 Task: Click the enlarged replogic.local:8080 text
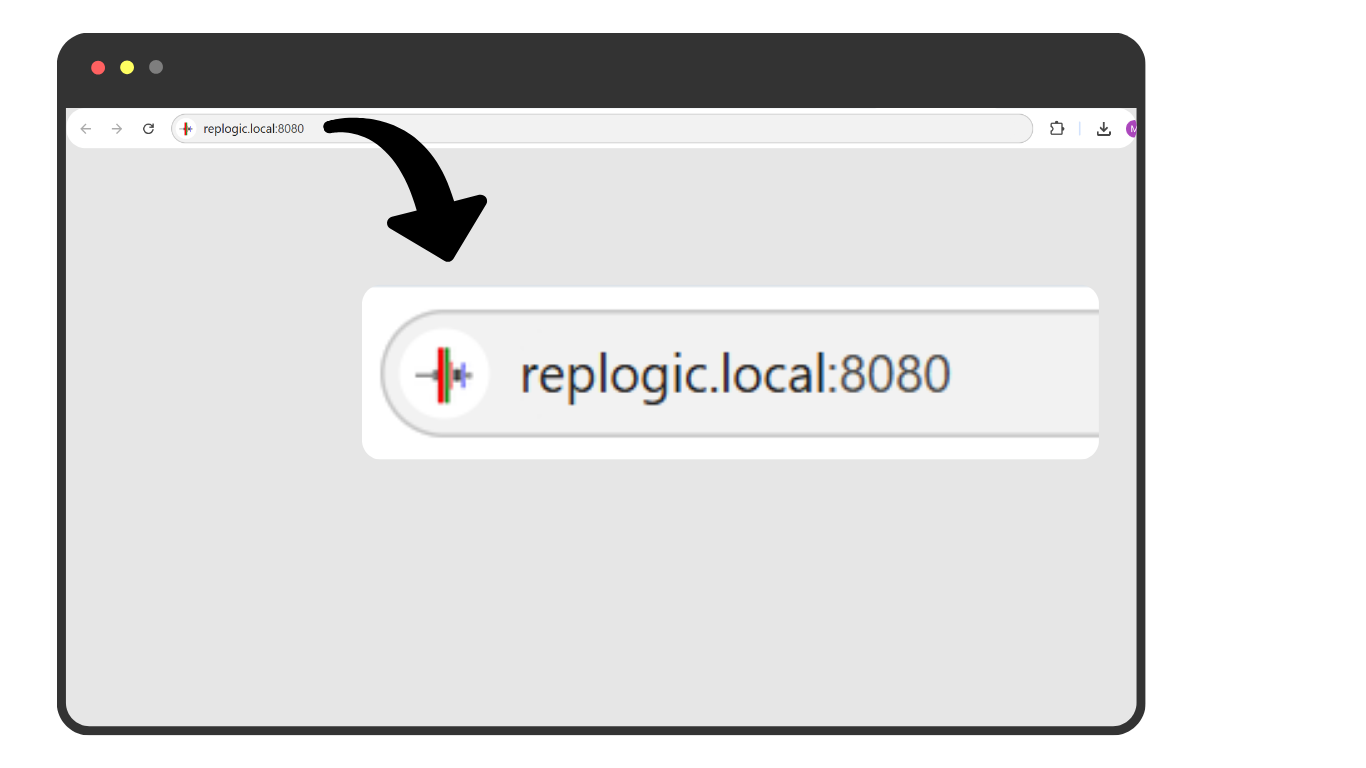[x=735, y=375]
